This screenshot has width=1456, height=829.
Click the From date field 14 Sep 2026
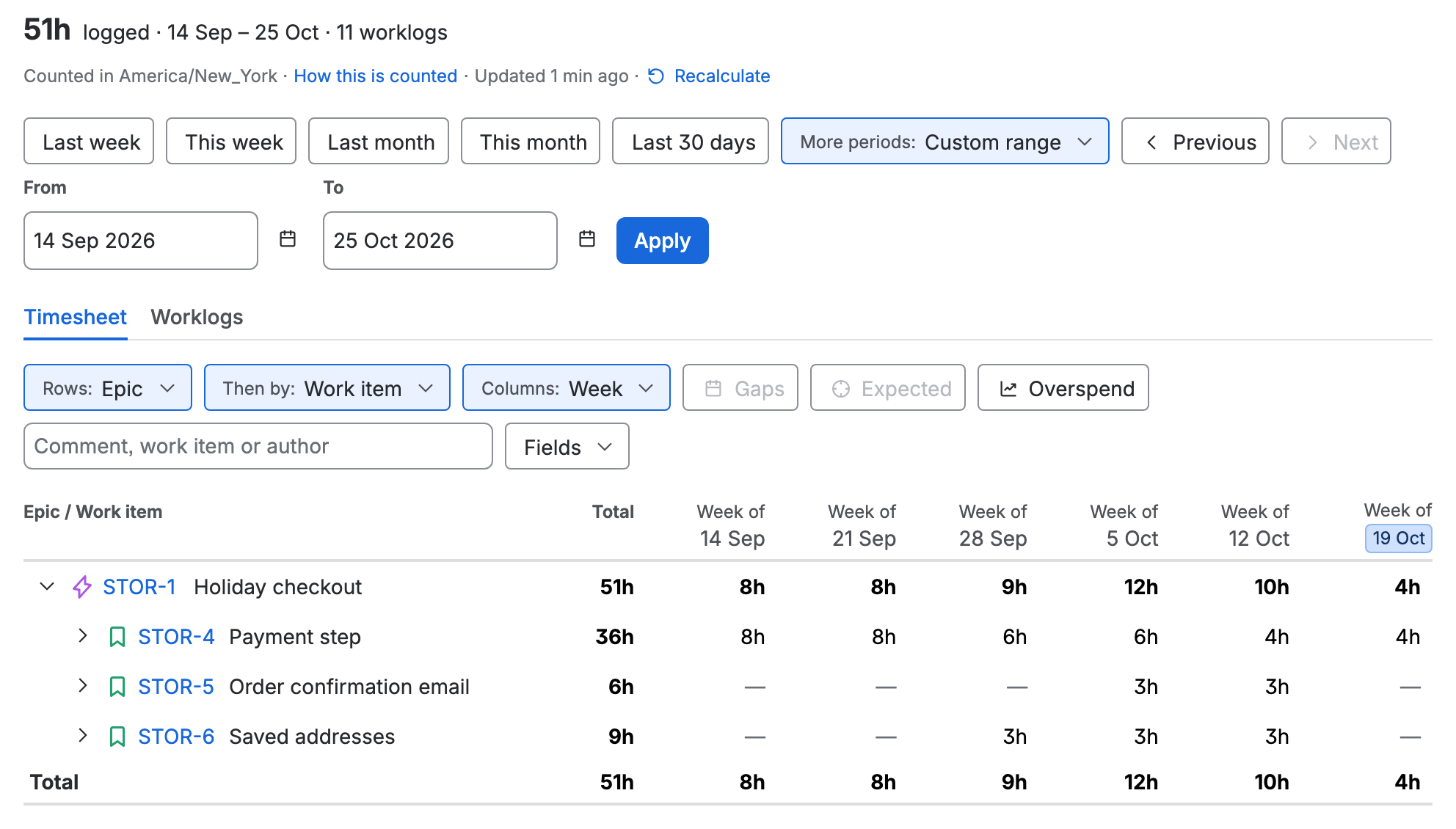141,241
